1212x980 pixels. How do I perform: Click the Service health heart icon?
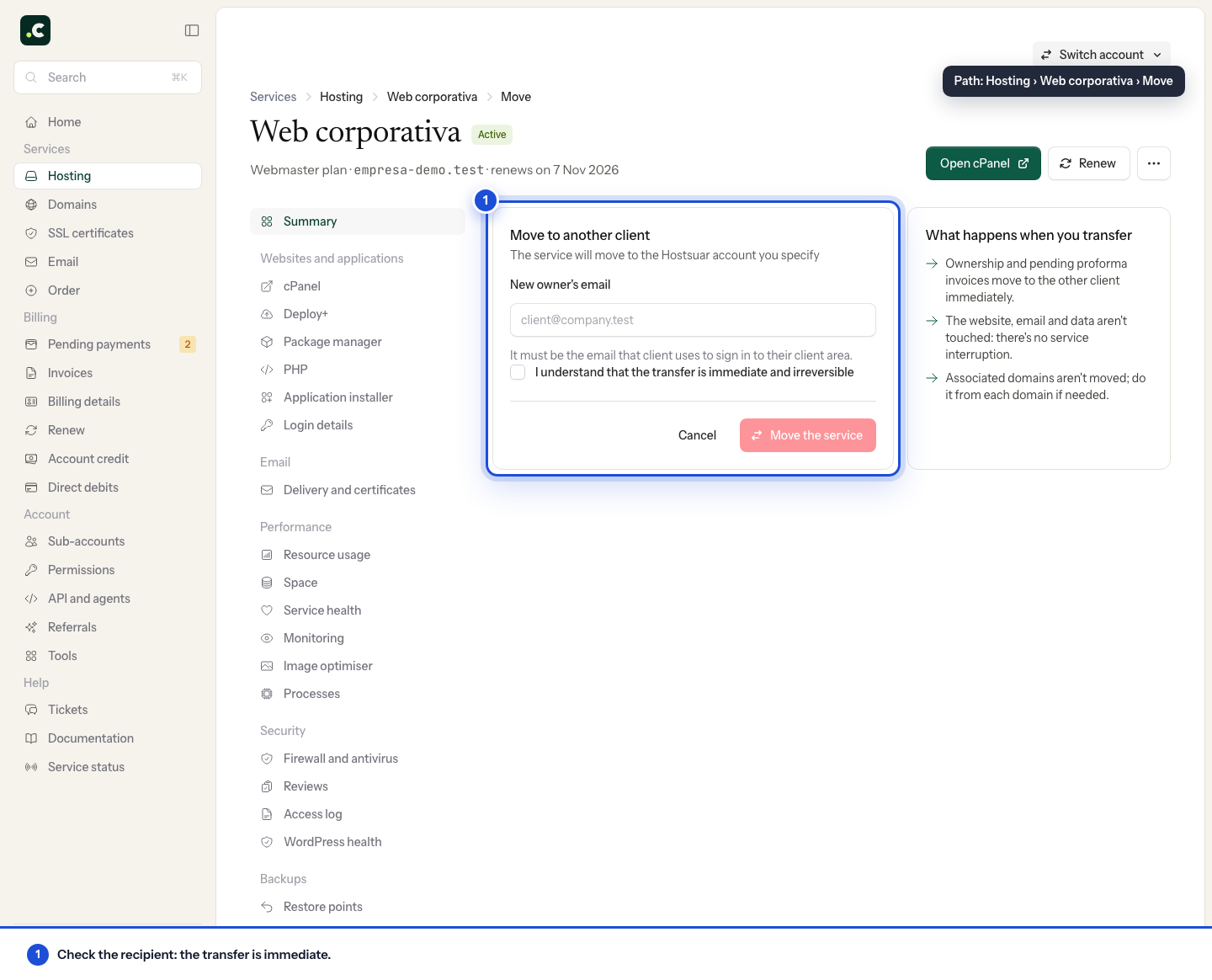coord(267,610)
